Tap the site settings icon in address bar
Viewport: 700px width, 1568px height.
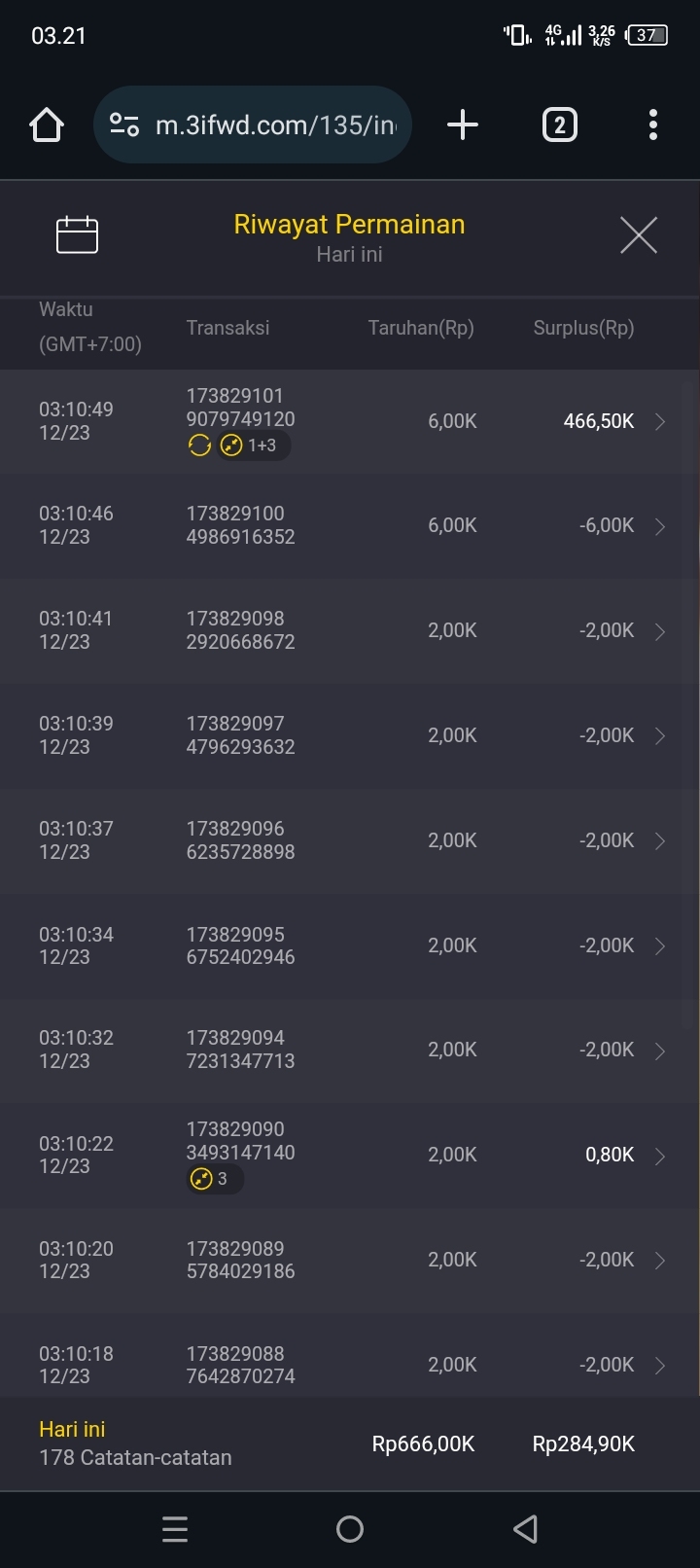pos(124,125)
